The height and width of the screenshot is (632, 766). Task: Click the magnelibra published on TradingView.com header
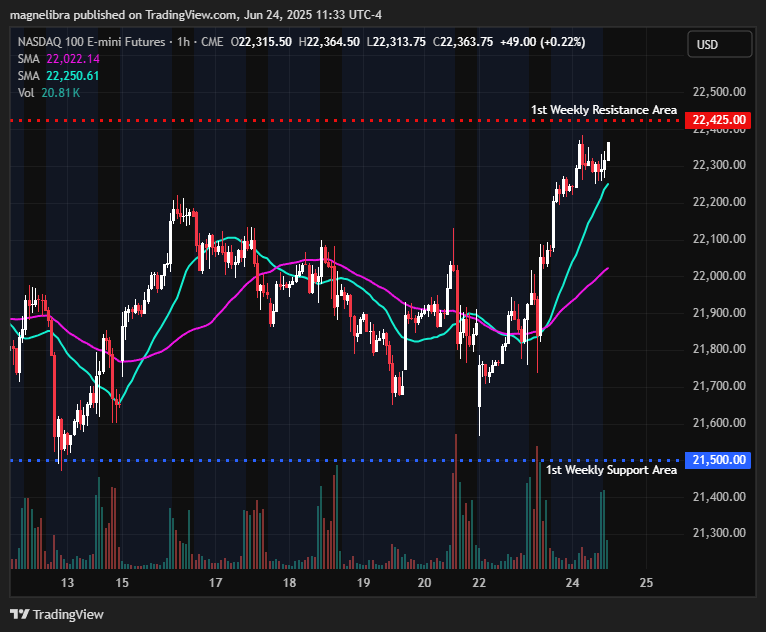(196, 15)
